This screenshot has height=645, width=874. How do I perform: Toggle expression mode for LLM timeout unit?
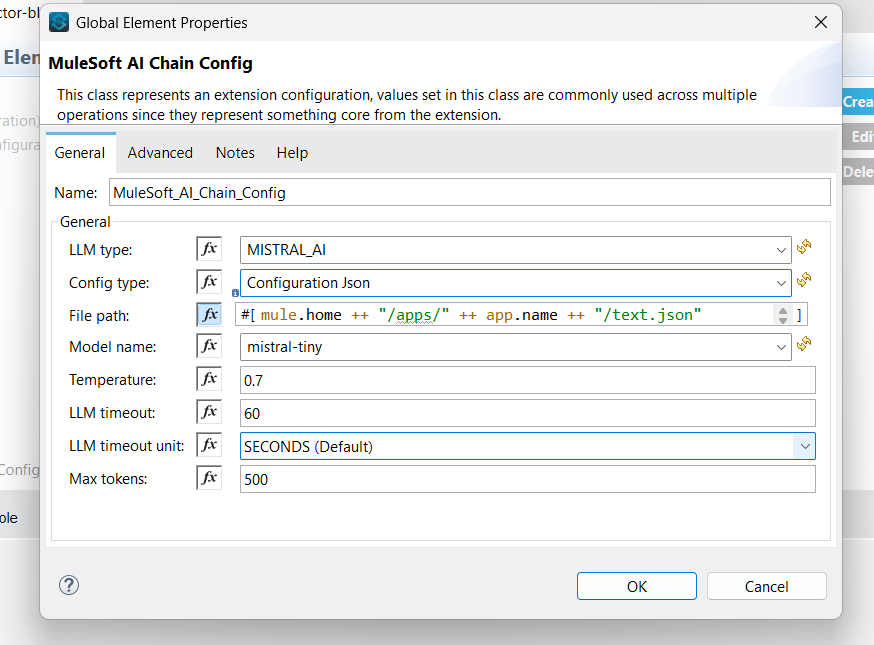(209, 445)
